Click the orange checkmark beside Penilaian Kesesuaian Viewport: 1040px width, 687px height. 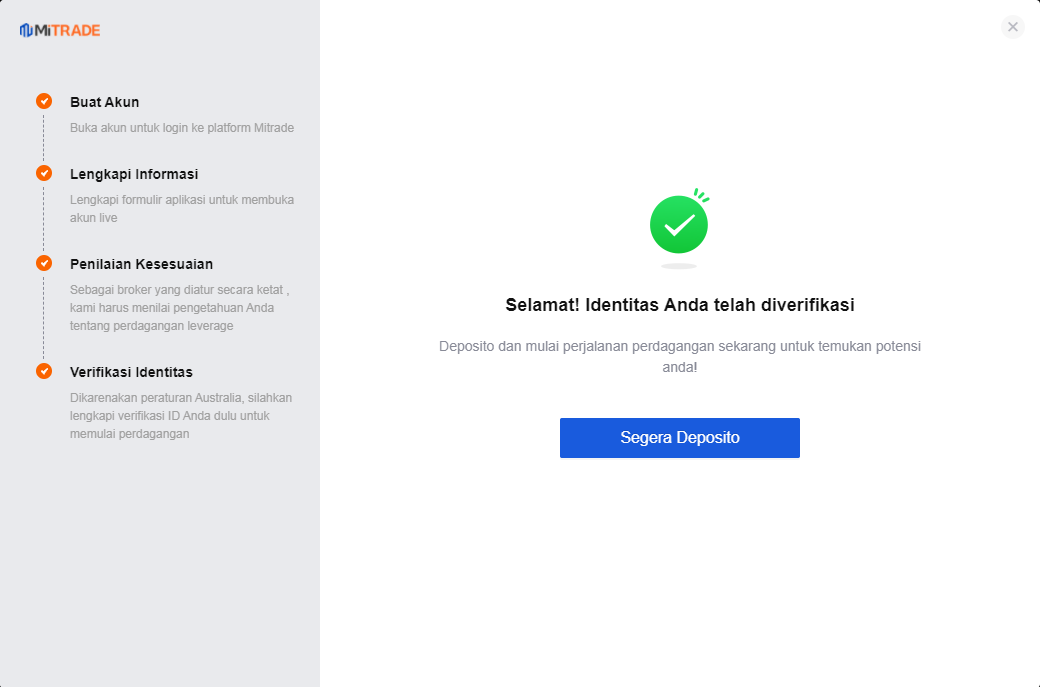(44, 263)
